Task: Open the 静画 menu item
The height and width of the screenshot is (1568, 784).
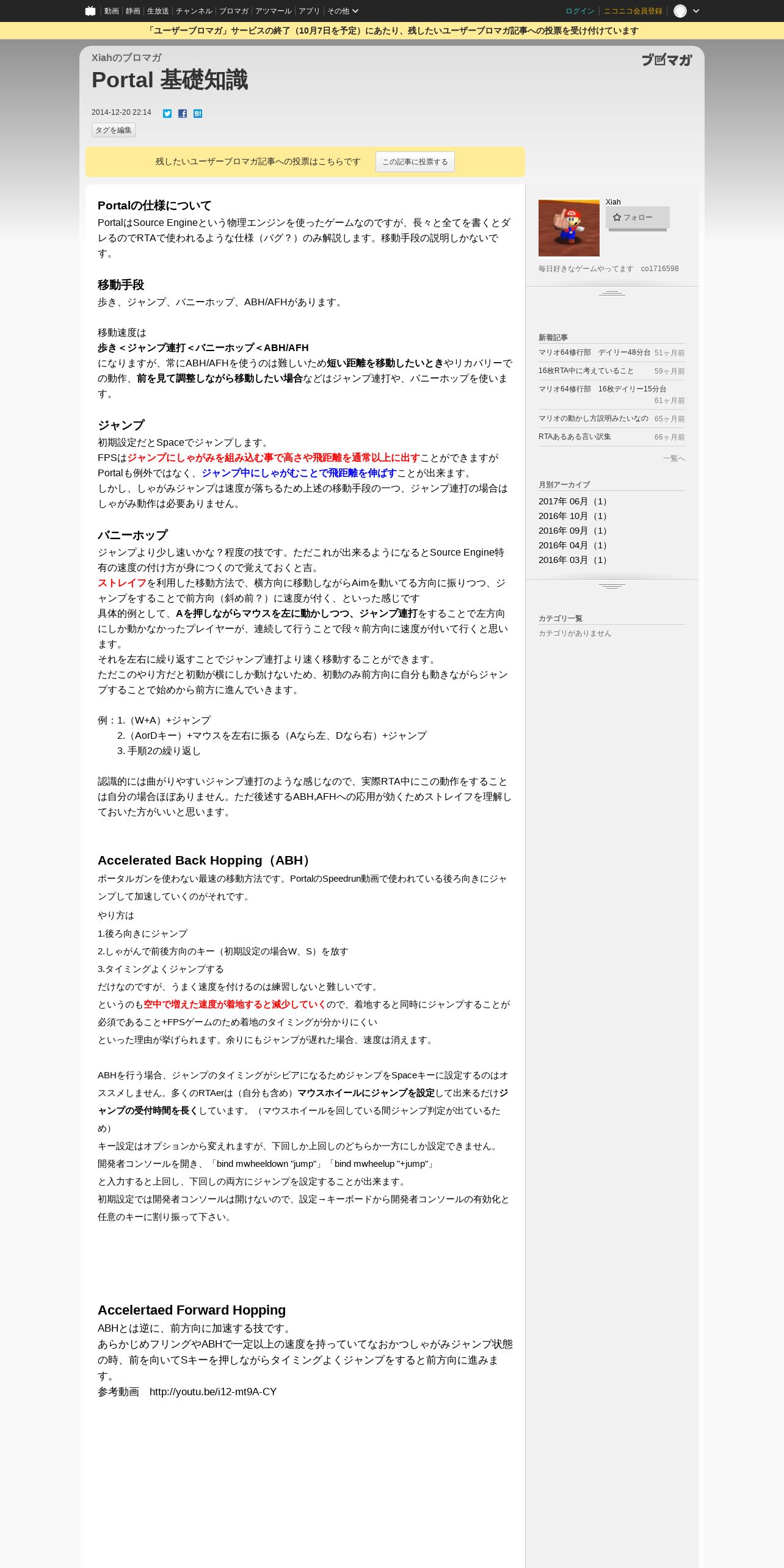Action: [133, 11]
